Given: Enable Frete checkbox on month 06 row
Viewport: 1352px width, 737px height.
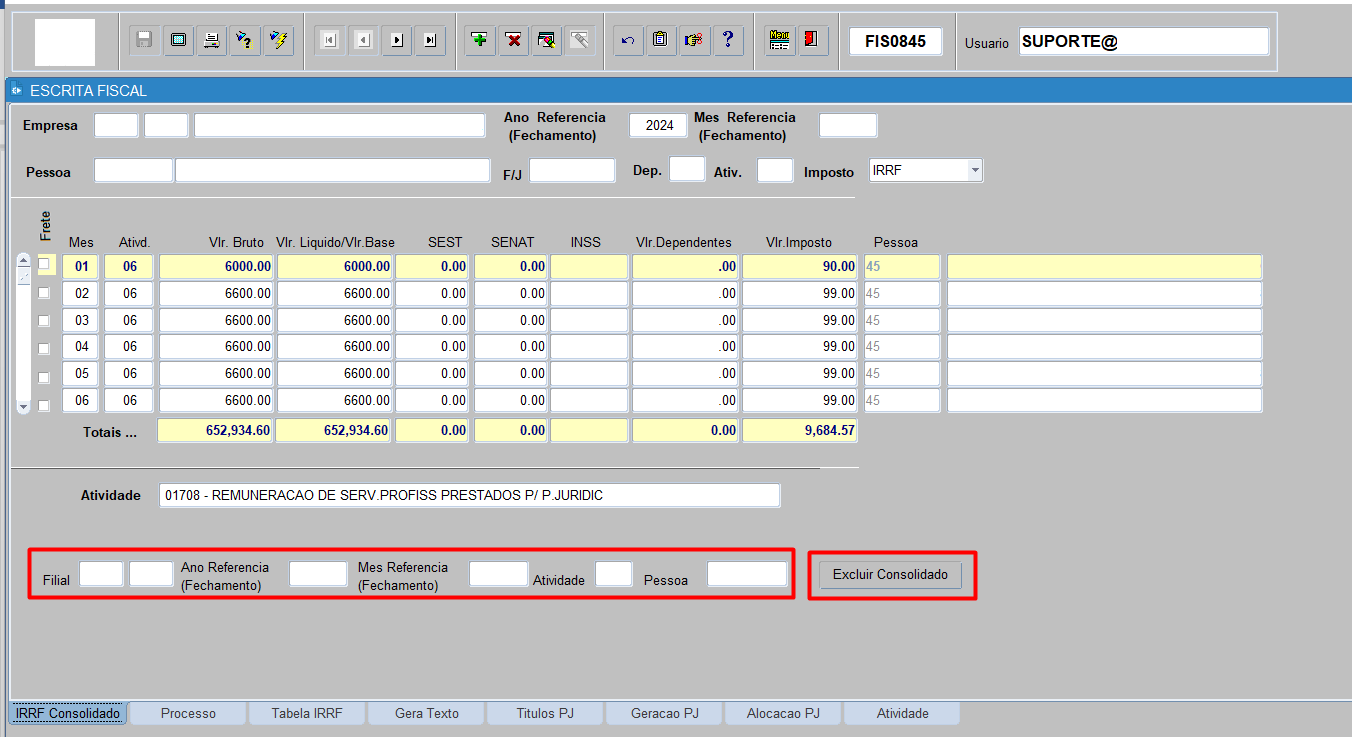Looking at the screenshot, I should [43, 405].
